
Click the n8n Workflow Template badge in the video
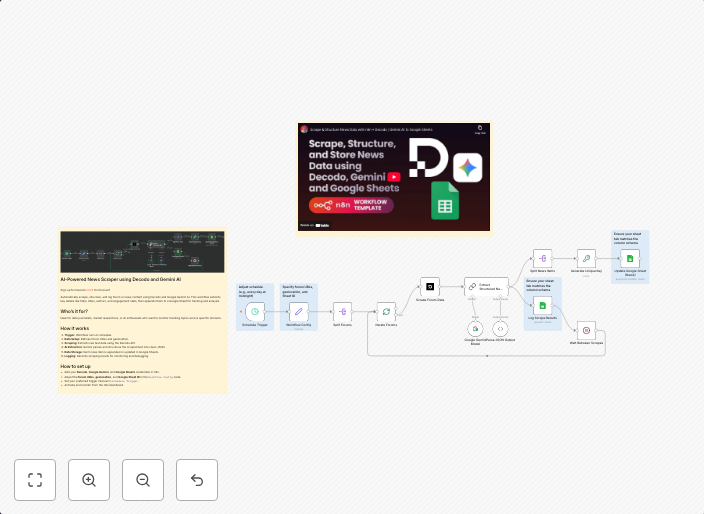351,205
